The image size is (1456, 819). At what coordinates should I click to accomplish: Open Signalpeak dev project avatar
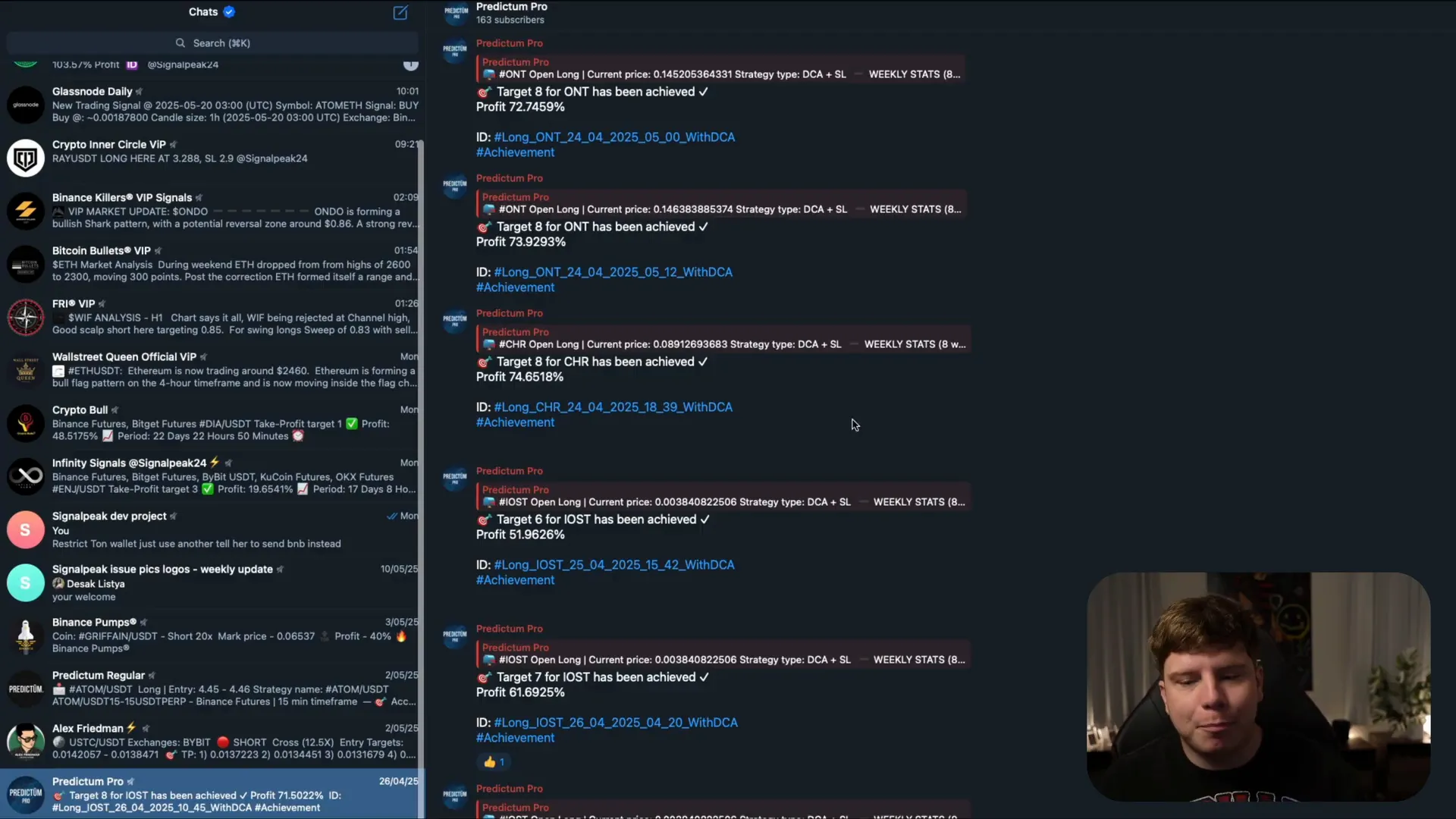point(26,529)
